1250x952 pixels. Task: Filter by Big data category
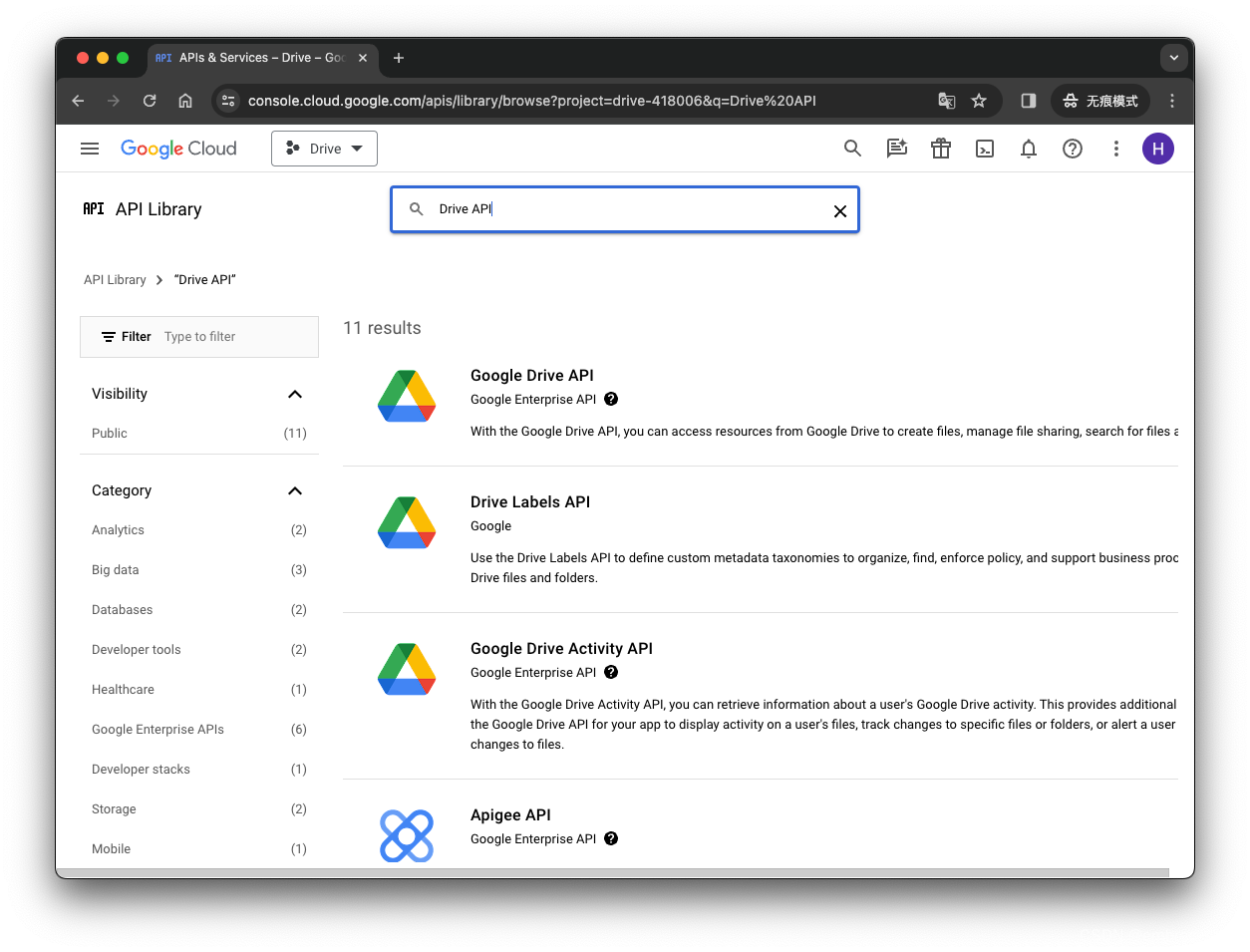(199, 570)
